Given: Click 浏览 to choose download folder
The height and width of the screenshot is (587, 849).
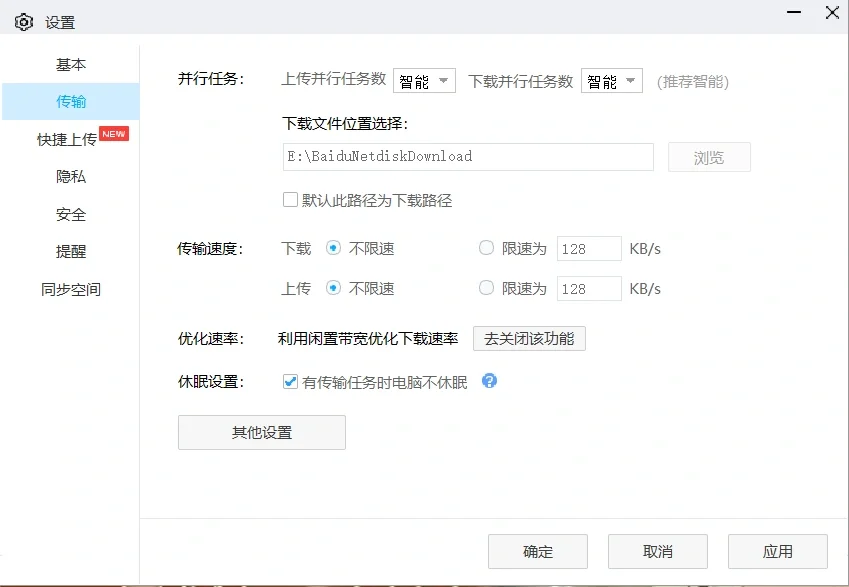Looking at the screenshot, I should [709, 157].
